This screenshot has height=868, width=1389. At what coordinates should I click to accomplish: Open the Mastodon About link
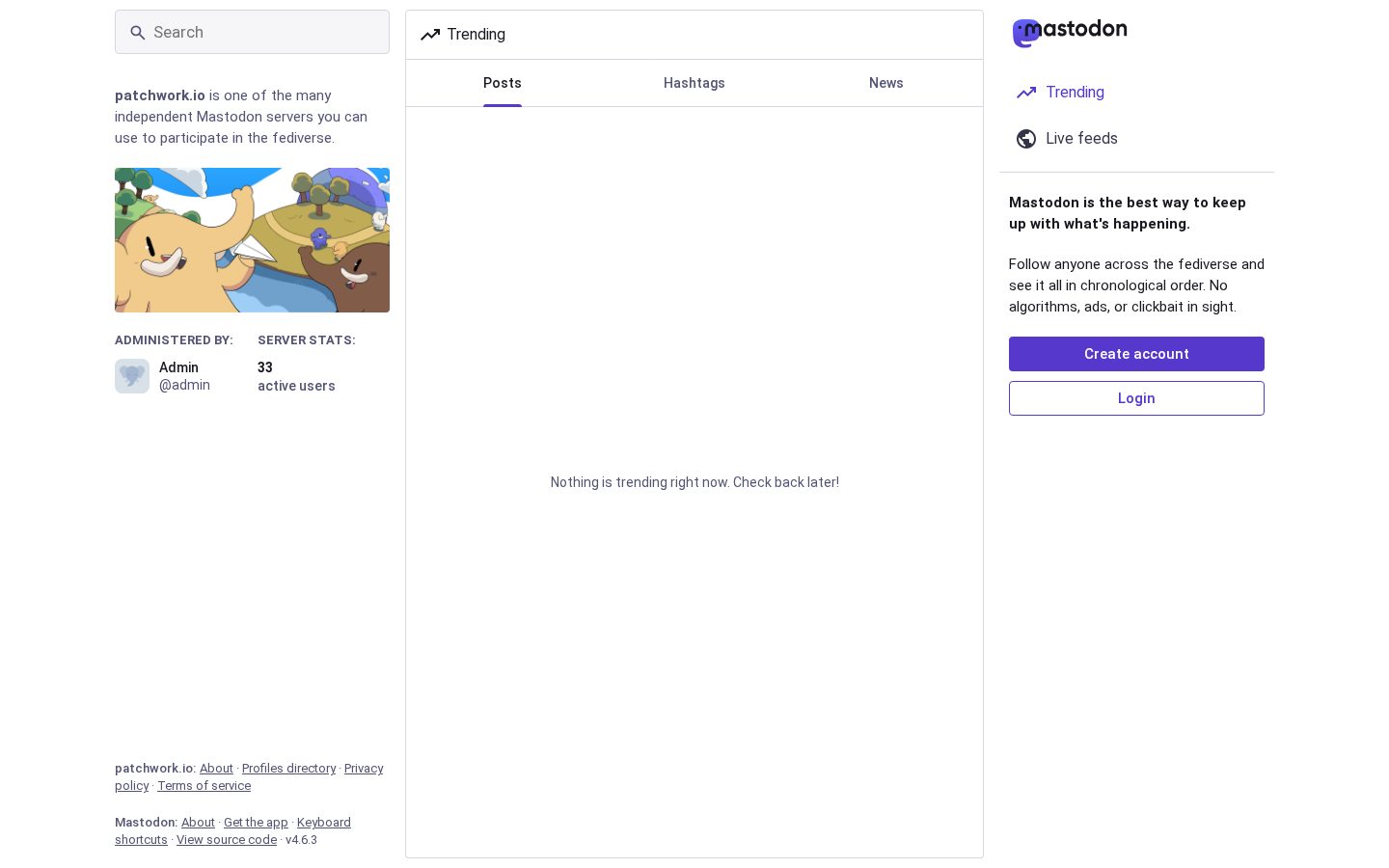click(198, 823)
